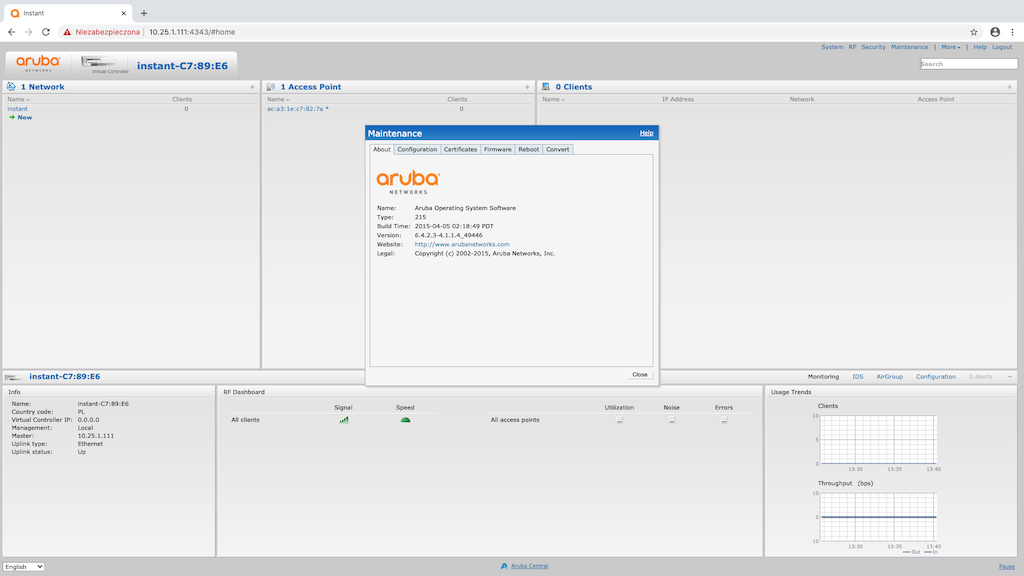Screen dimensions: 1024x576
Task: Open the More dropdown menu
Action: [x=950, y=47]
